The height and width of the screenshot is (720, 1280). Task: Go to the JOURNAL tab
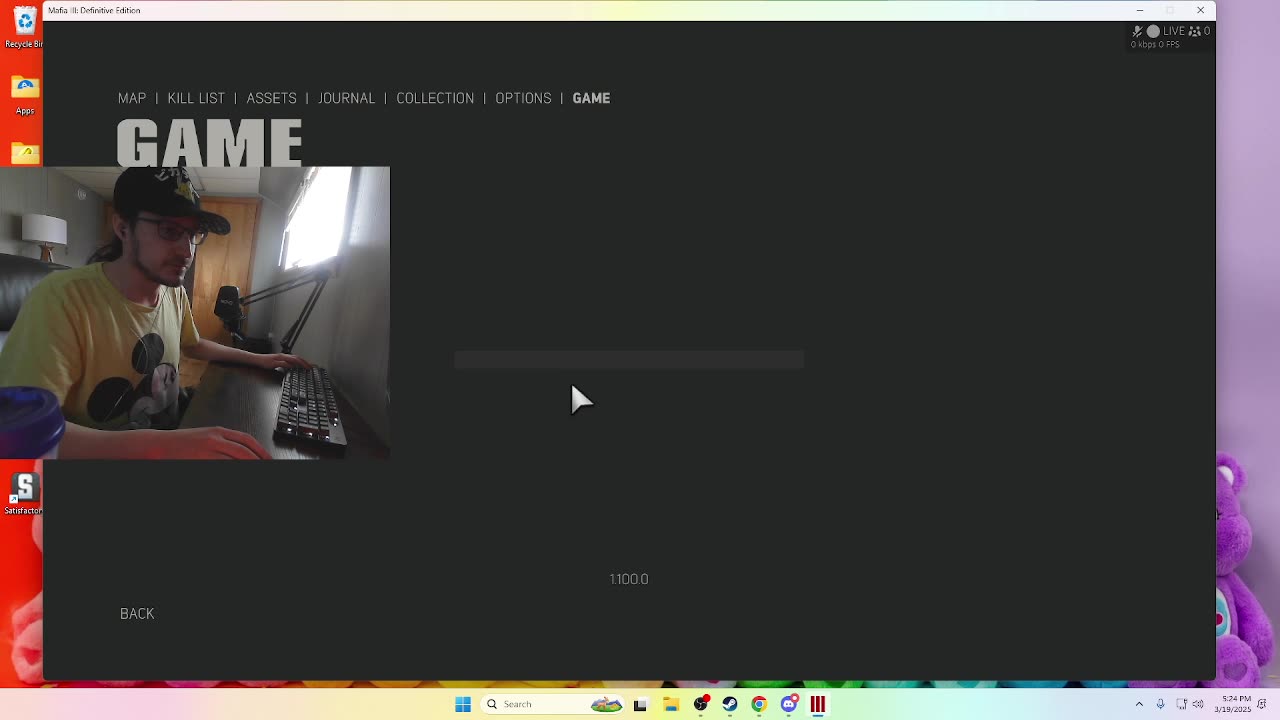[x=346, y=98]
